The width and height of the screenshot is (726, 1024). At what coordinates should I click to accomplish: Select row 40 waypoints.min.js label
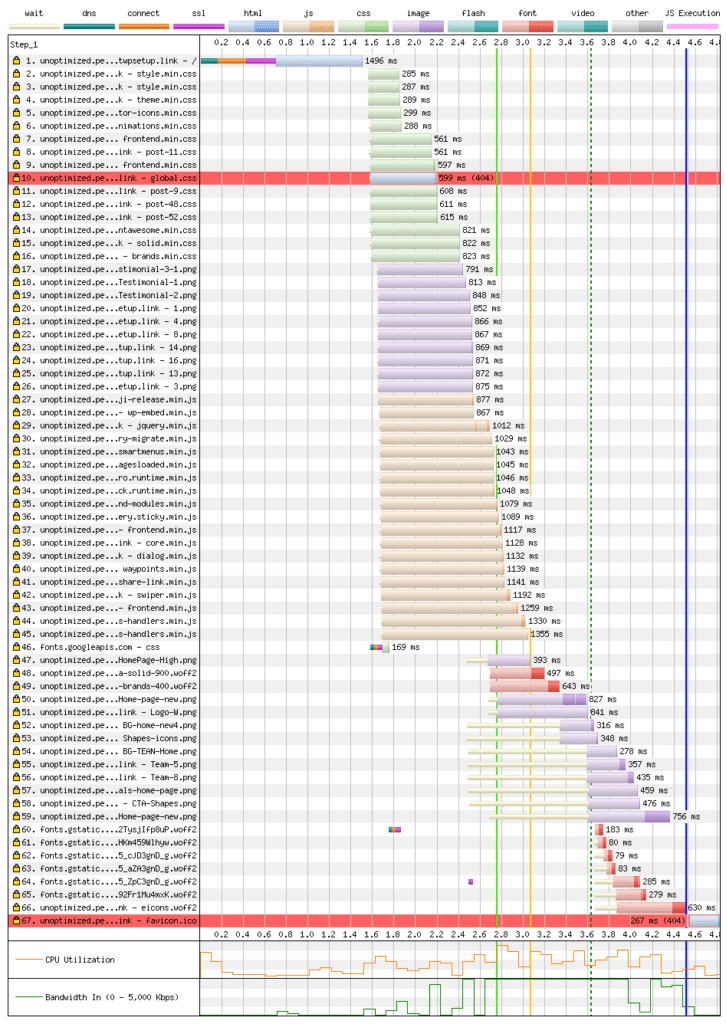109,569
